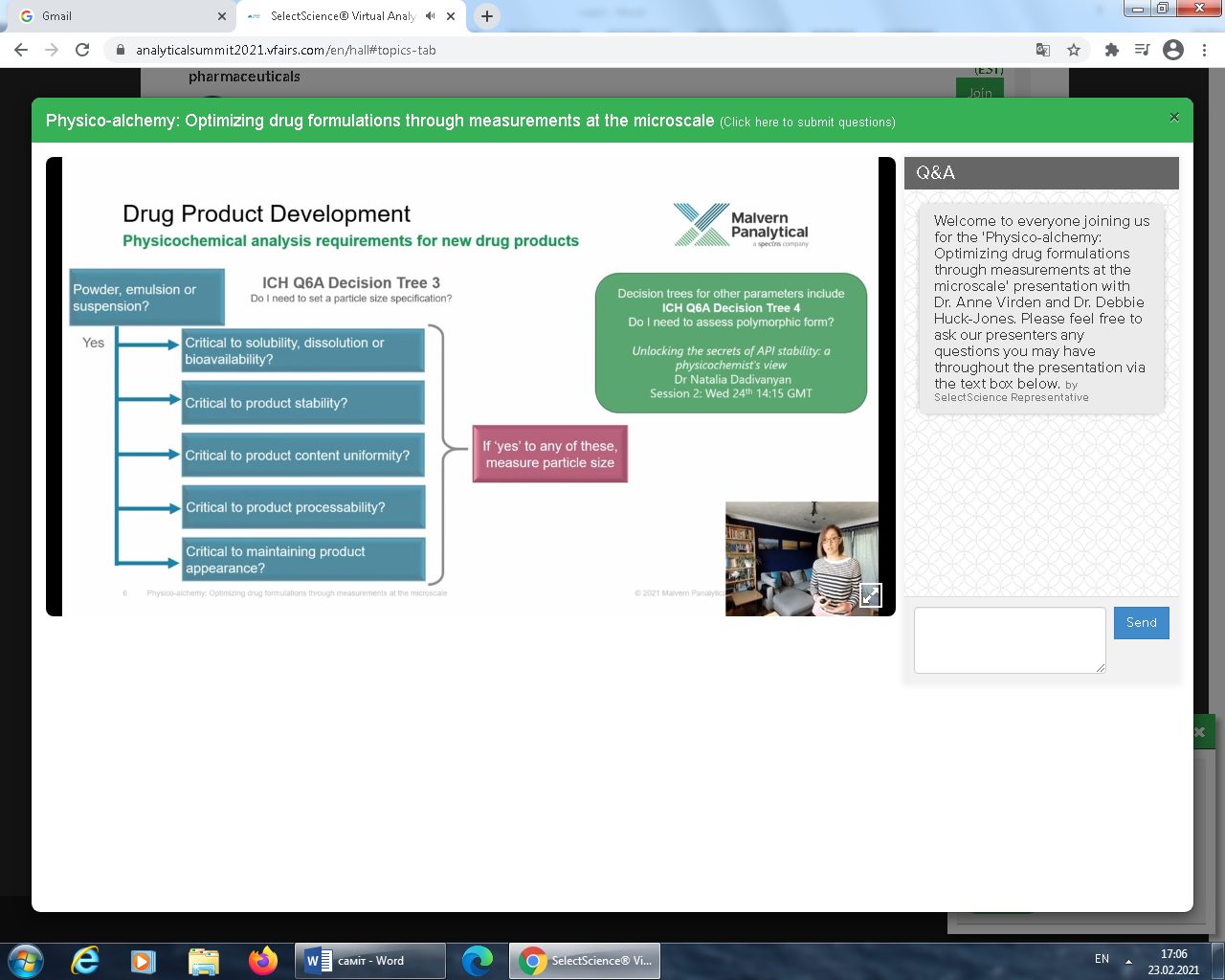Screen dimensions: 1225x980
Task: Click the translate page icon
Action: pos(1043,50)
